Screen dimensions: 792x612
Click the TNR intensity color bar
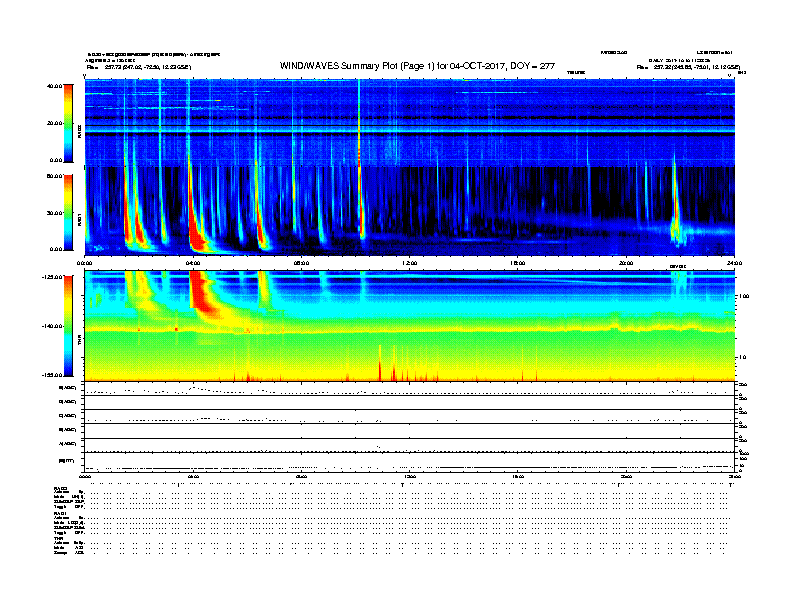tap(68, 326)
